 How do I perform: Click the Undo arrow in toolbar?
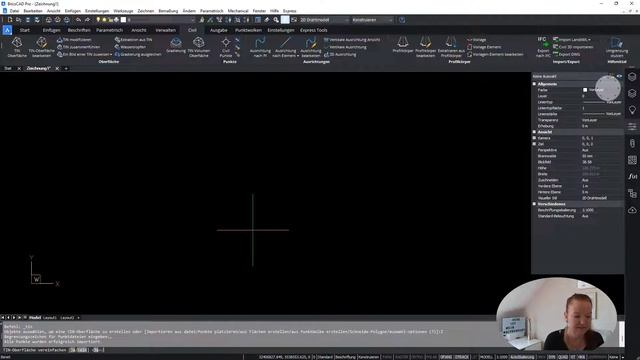(78, 20)
